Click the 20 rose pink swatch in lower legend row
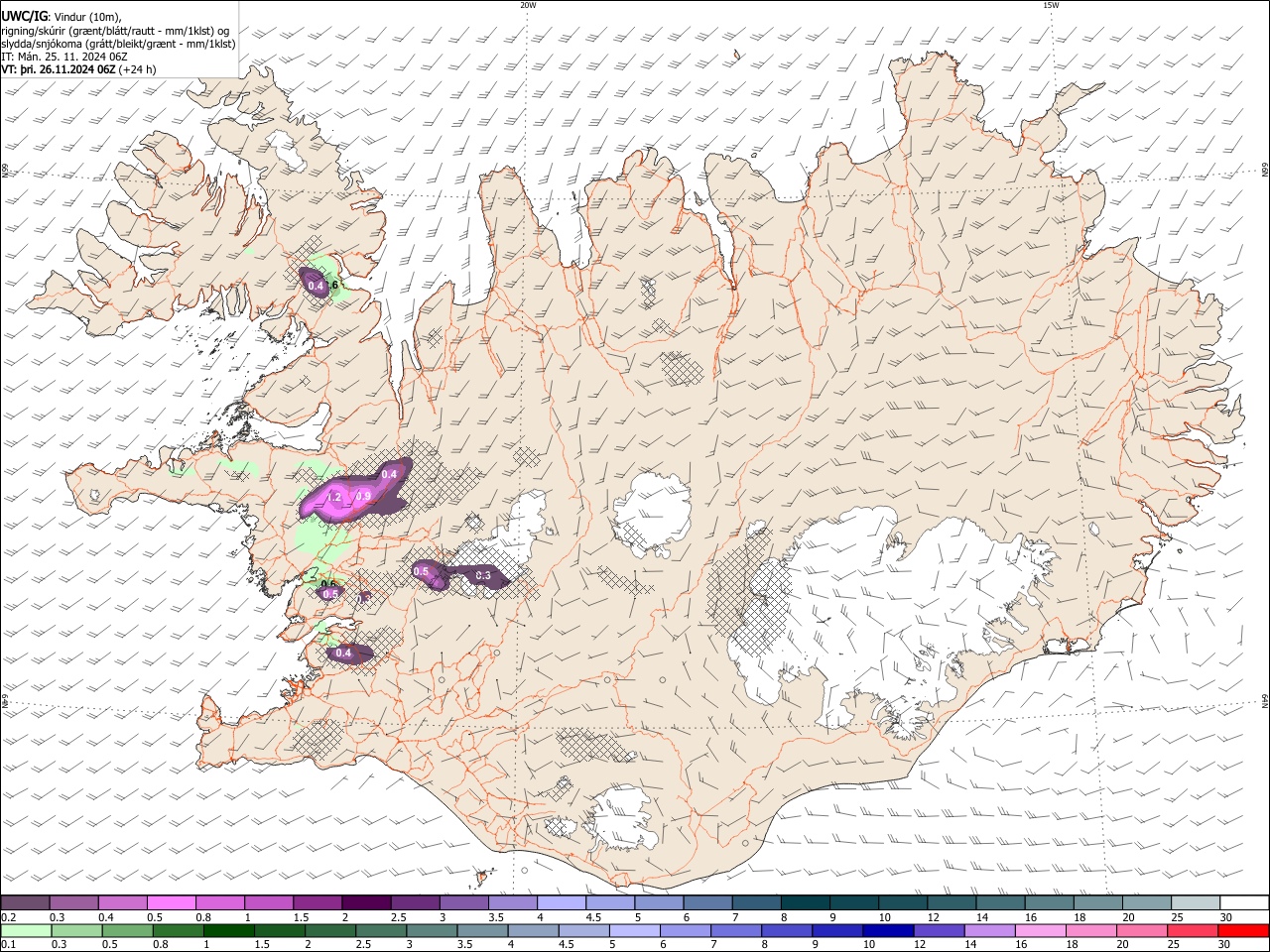 point(1142,930)
